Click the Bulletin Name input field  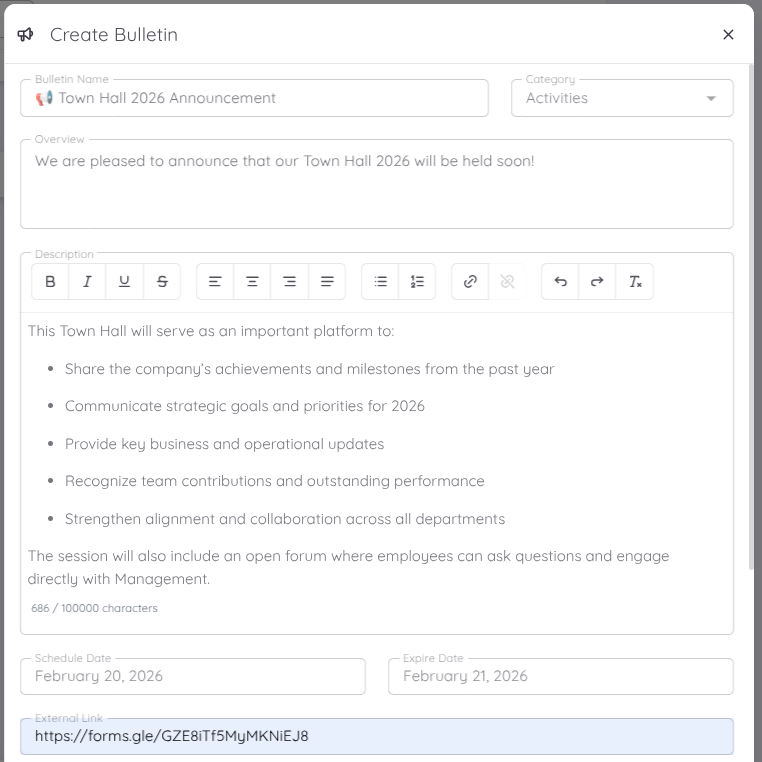point(254,98)
